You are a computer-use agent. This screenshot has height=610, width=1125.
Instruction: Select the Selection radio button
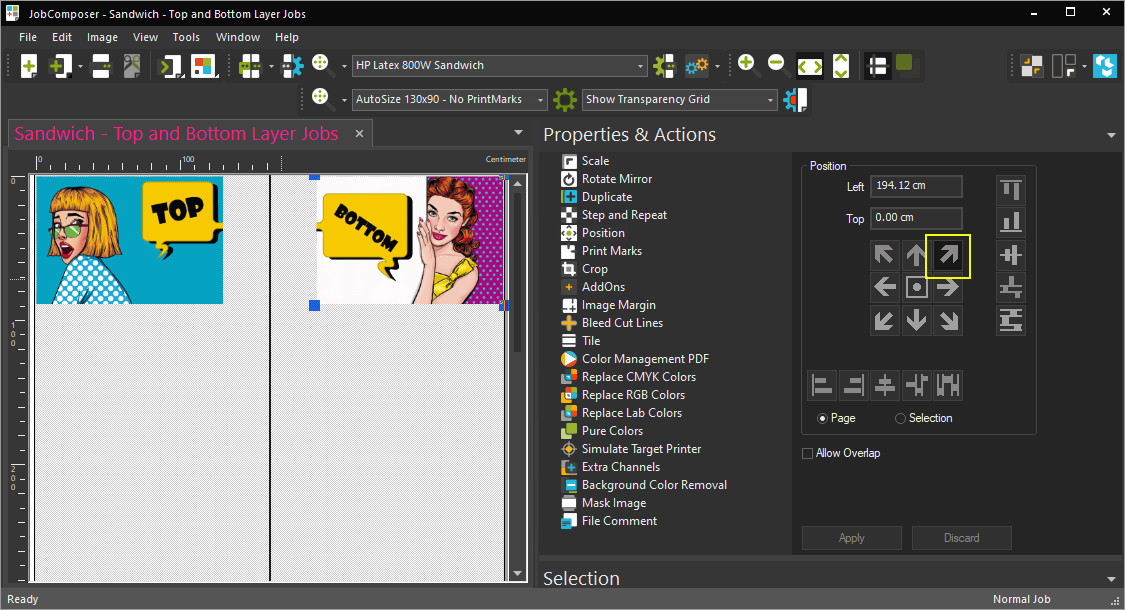(x=900, y=418)
